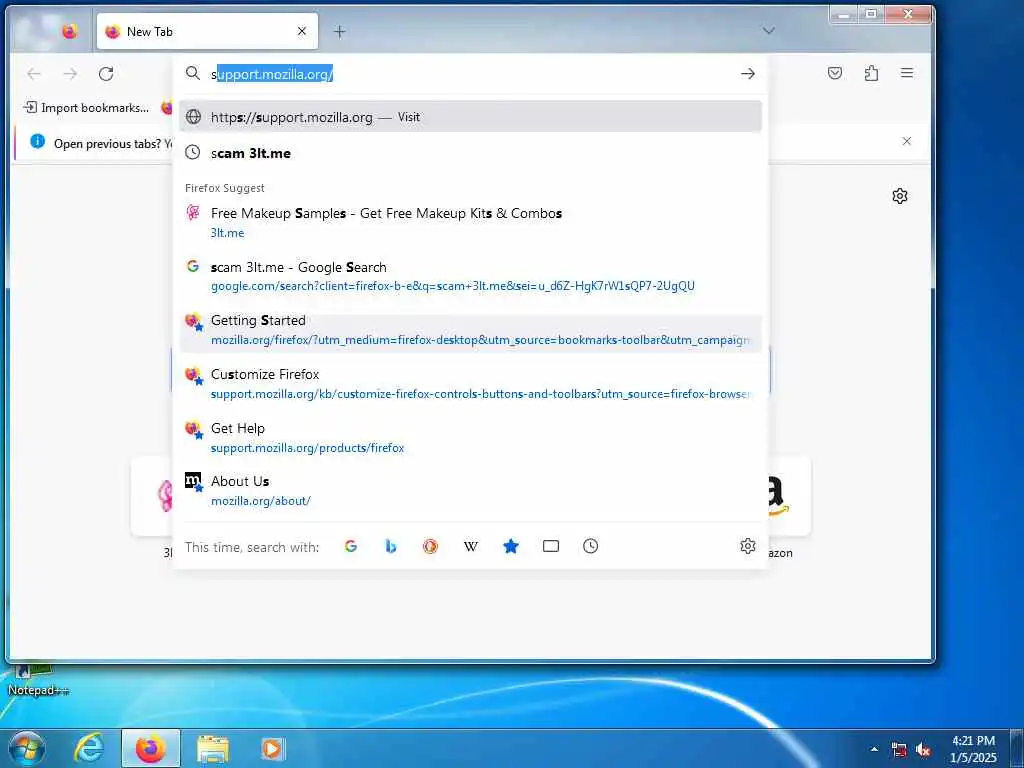This screenshot has height=768, width=1024.
Task: Open a new tab with plus button
Action: 339,31
